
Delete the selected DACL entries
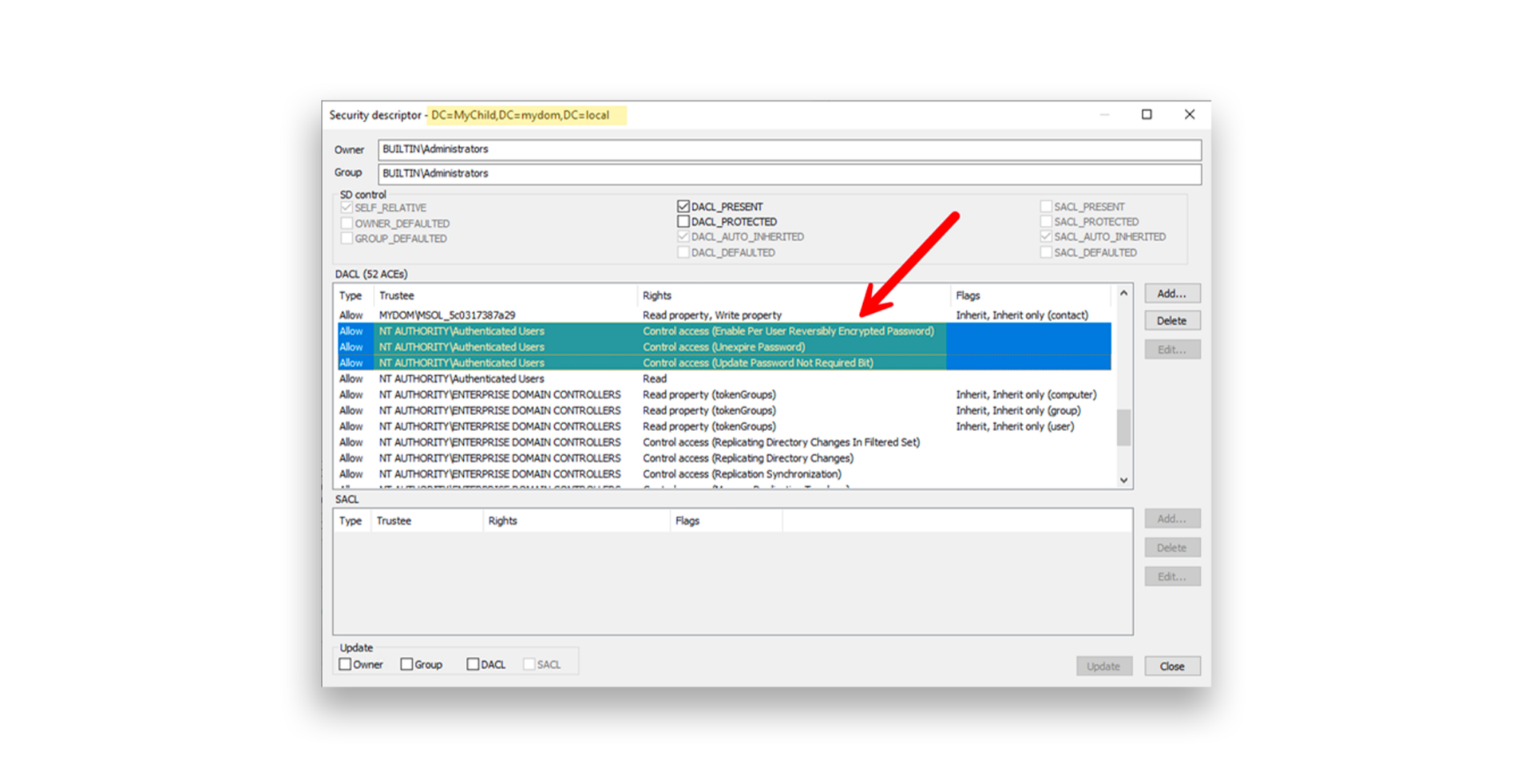point(1172,320)
